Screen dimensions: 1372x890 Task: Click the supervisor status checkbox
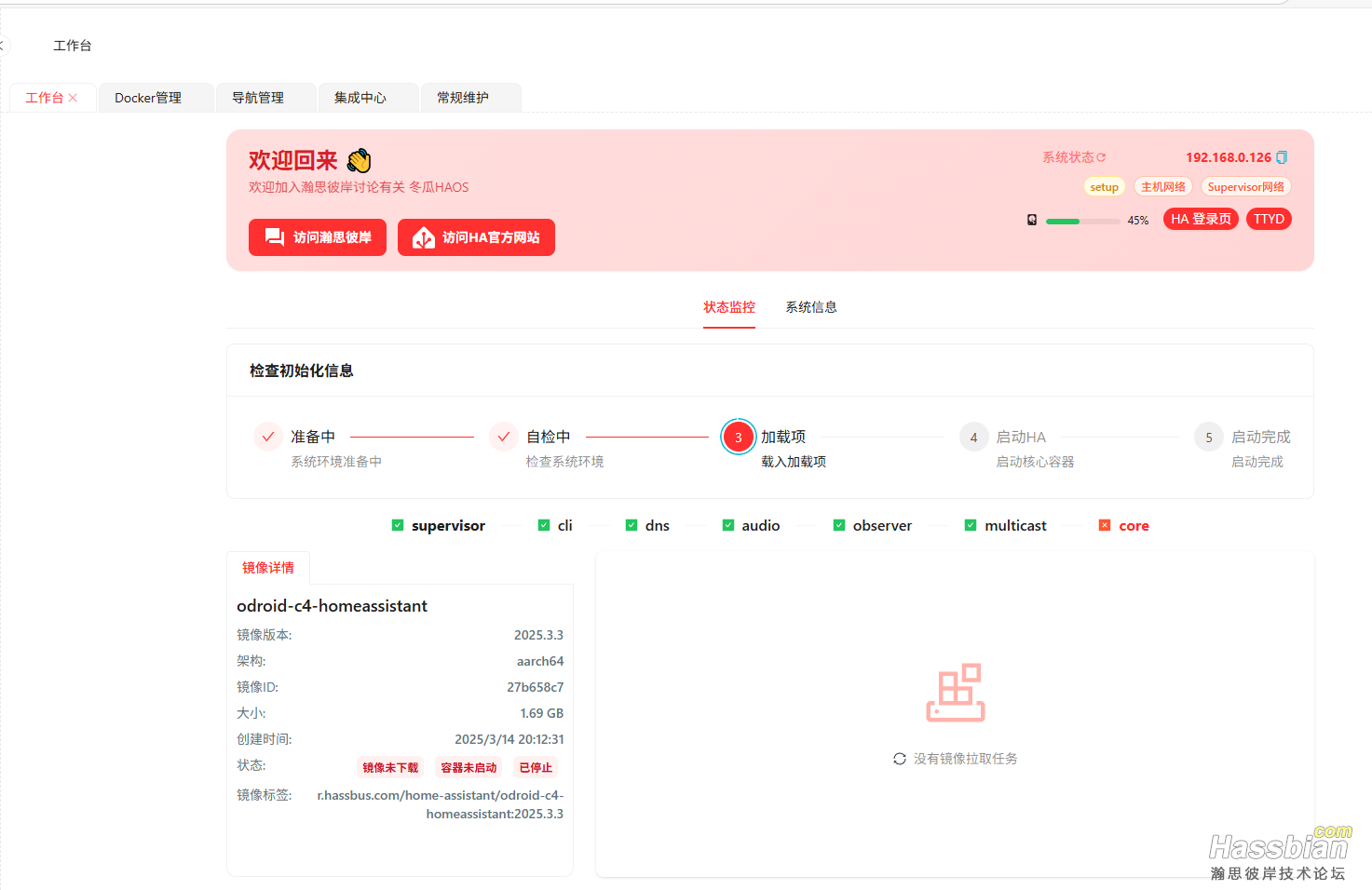pyautogui.click(x=398, y=525)
